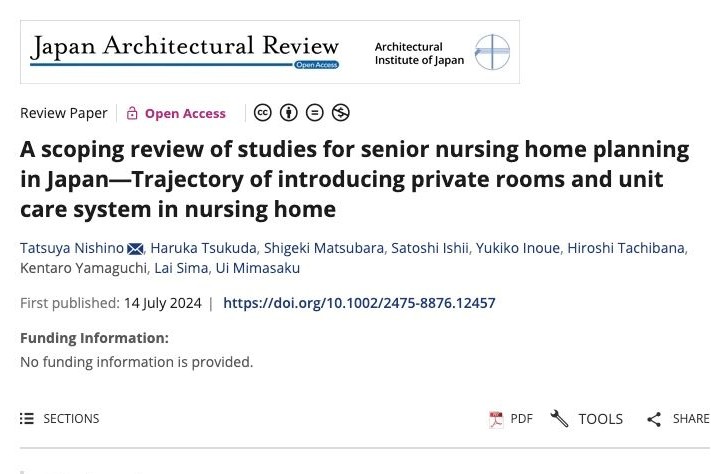Click the Open Access label link

pos(185,114)
